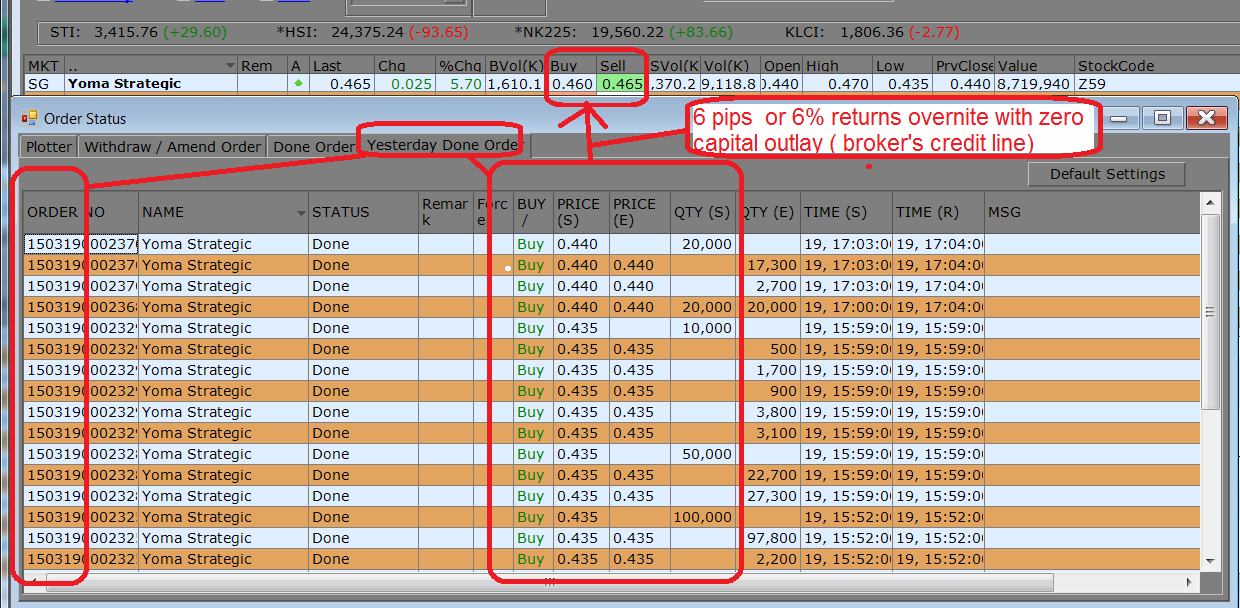The image size is (1240, 608).
Task: Click the %Chg column header in the watchlist
Action: click(461, 66)
